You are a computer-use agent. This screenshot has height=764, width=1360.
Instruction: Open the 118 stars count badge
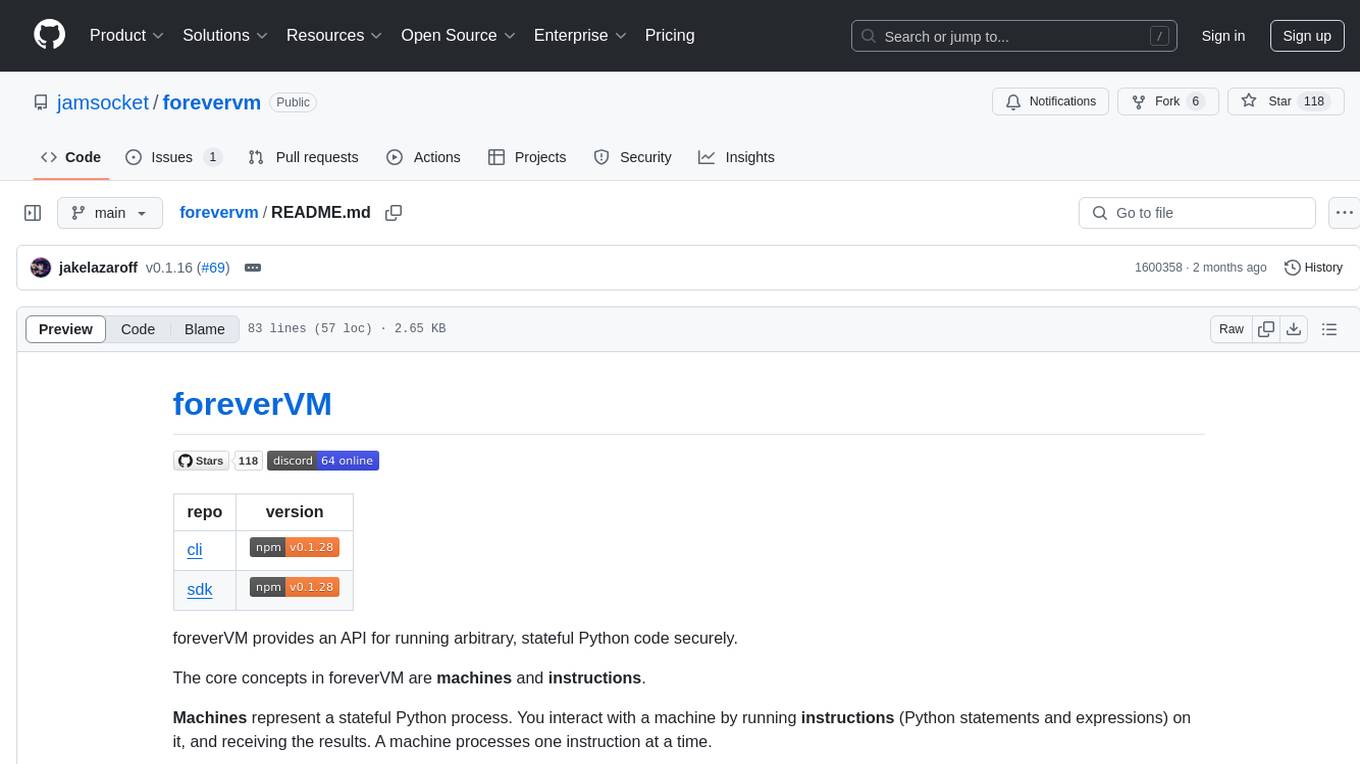point(248,461)
